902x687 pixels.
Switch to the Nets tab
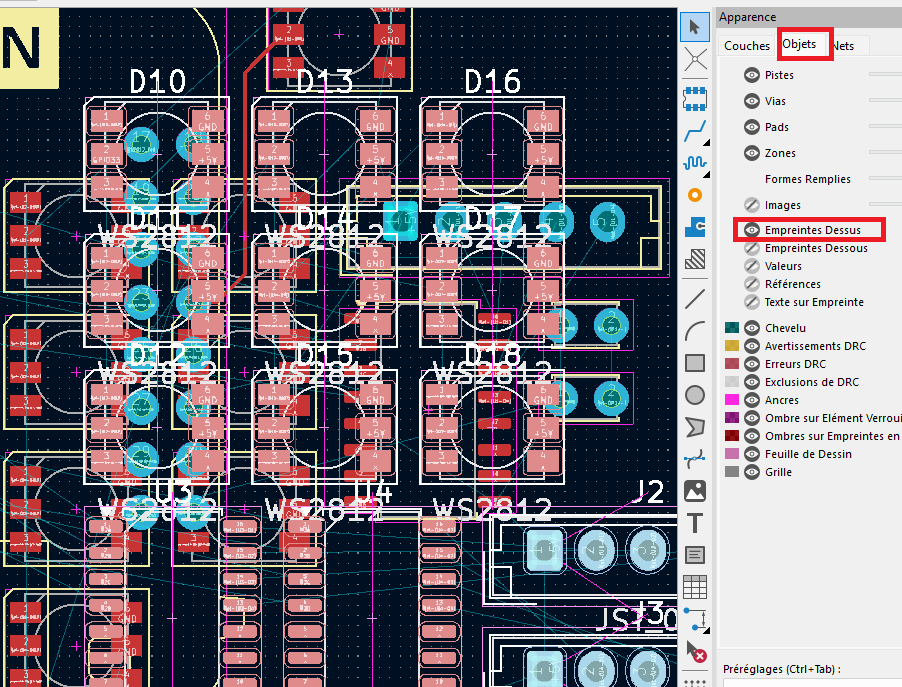[843, 45]
